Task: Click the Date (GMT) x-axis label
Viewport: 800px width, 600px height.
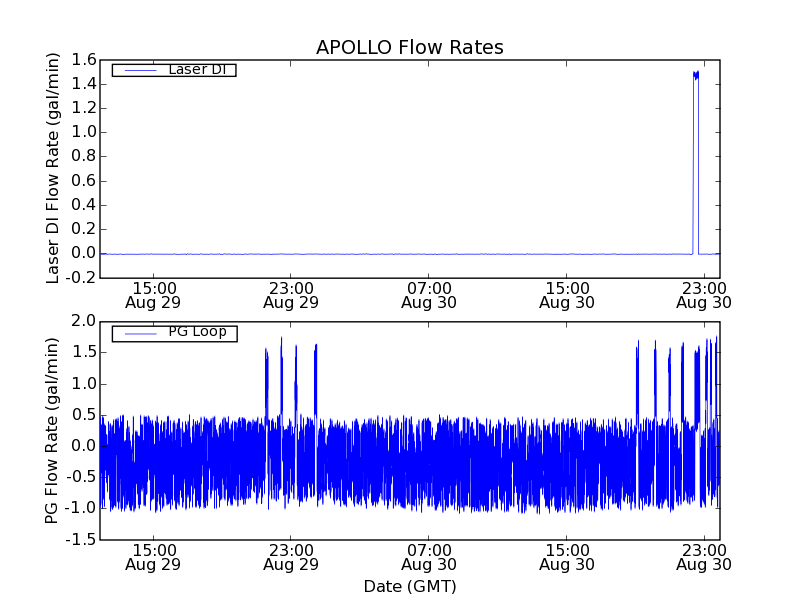Action: (x=409, y=586)
